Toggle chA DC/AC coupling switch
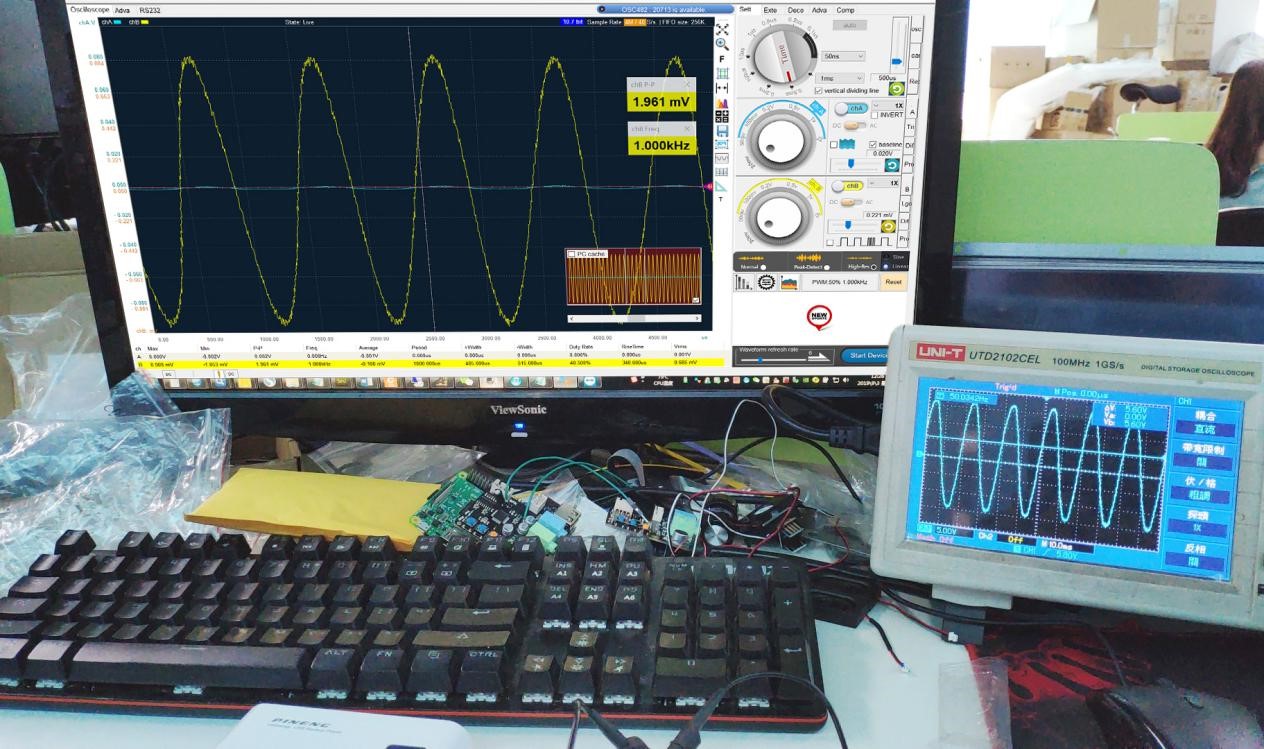Screen dimensions: 1264x749 855,125
